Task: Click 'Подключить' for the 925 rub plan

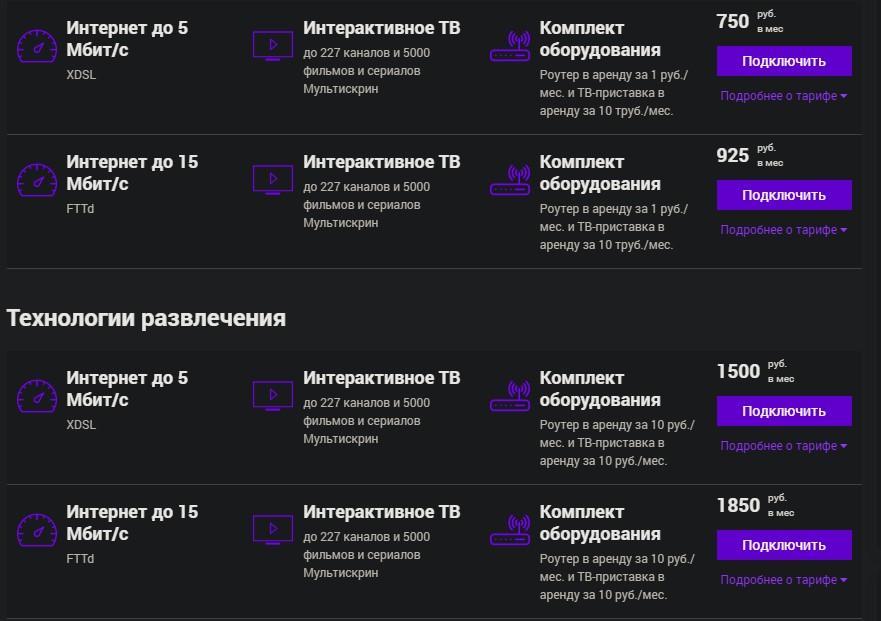Action: [784, 195]
